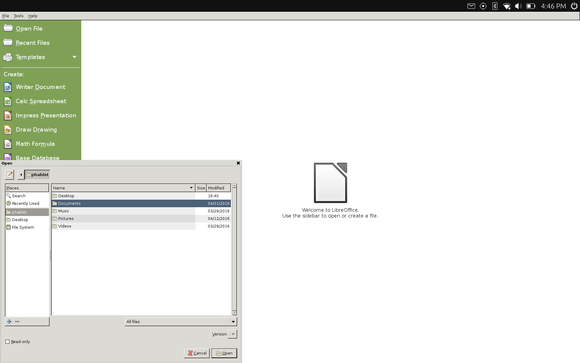
Task: Open the File menu
Action: [x=6, y=16]
